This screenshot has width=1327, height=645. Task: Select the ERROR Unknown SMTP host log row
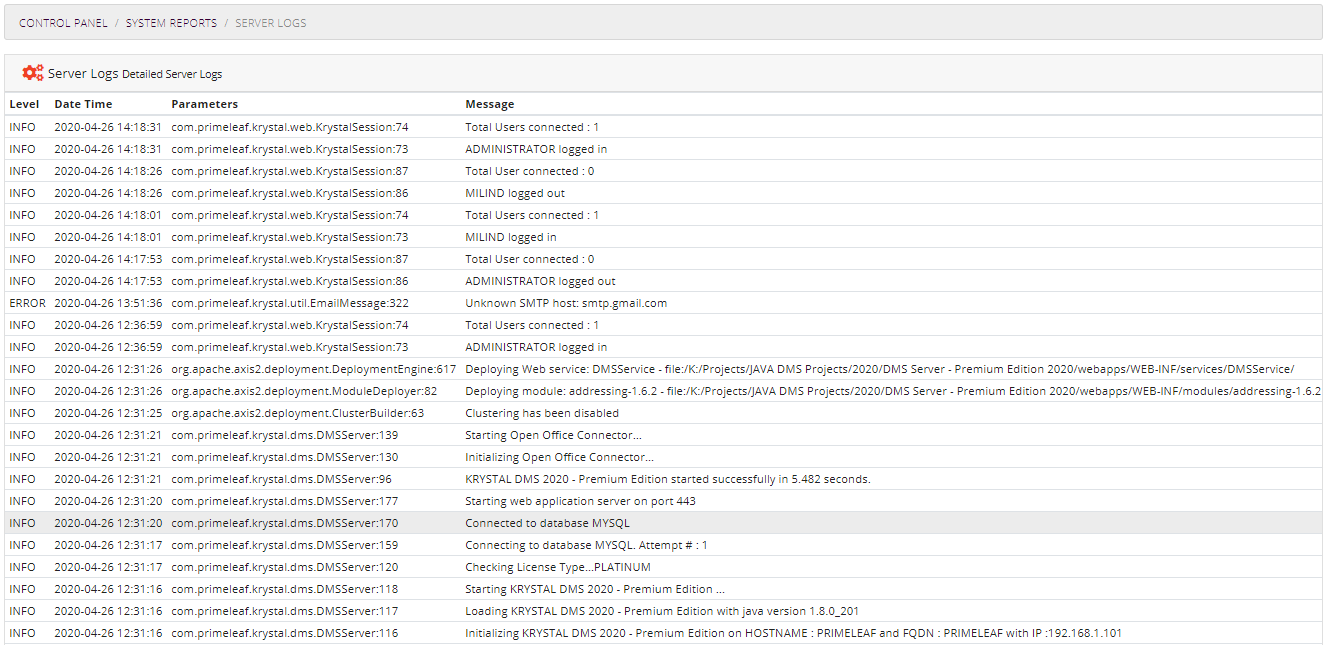coord(562,302)
